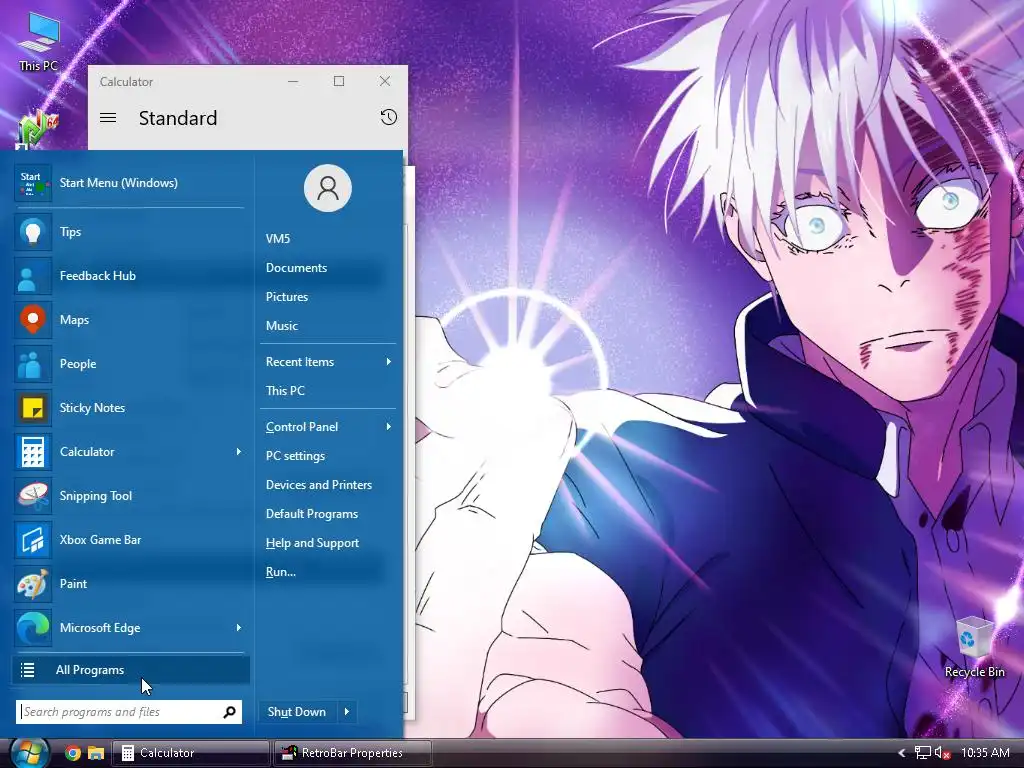Launch Chrome from taskbar quick launch

point(73,753)
